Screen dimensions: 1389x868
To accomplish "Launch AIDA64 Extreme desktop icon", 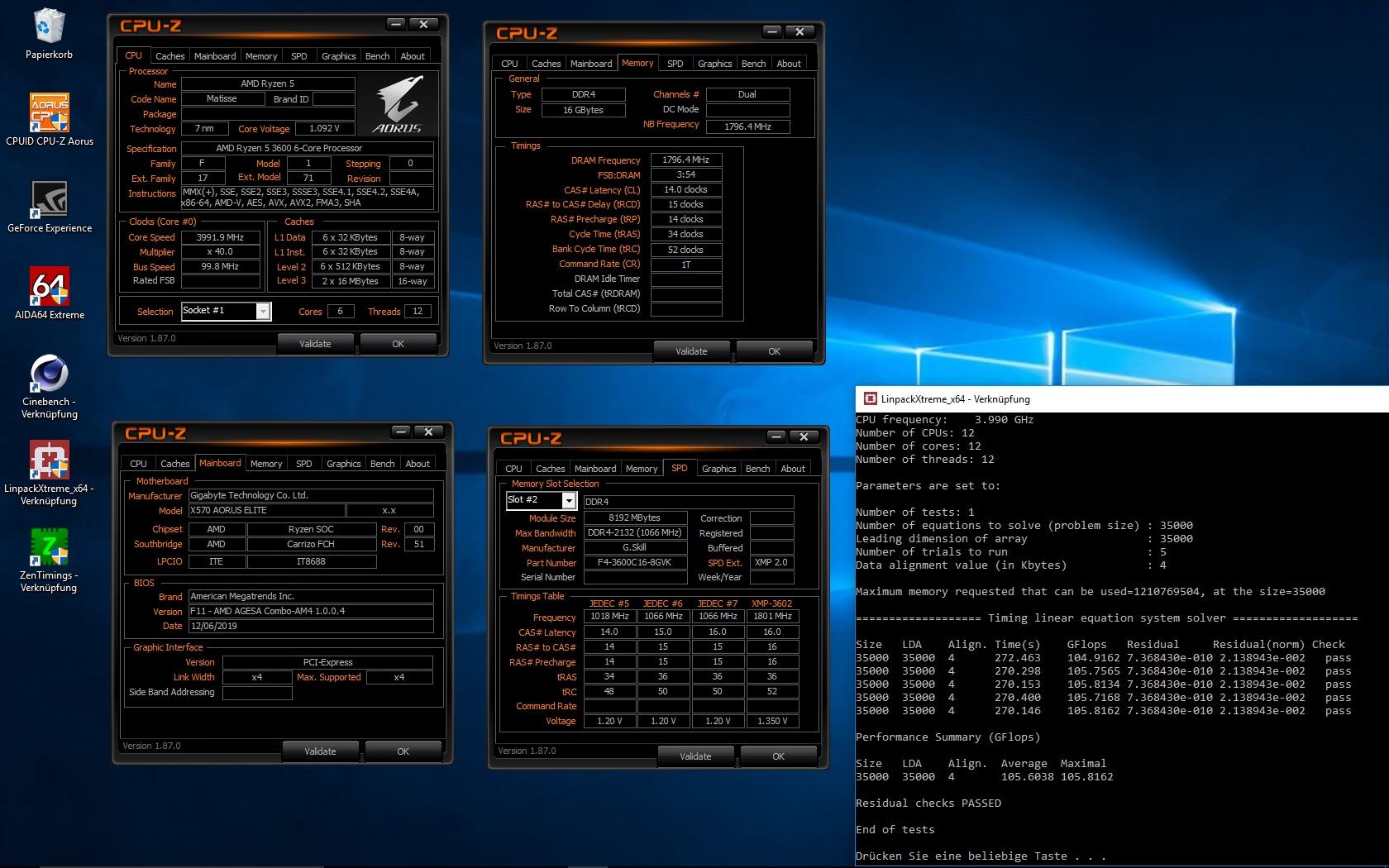I will 50,286.
